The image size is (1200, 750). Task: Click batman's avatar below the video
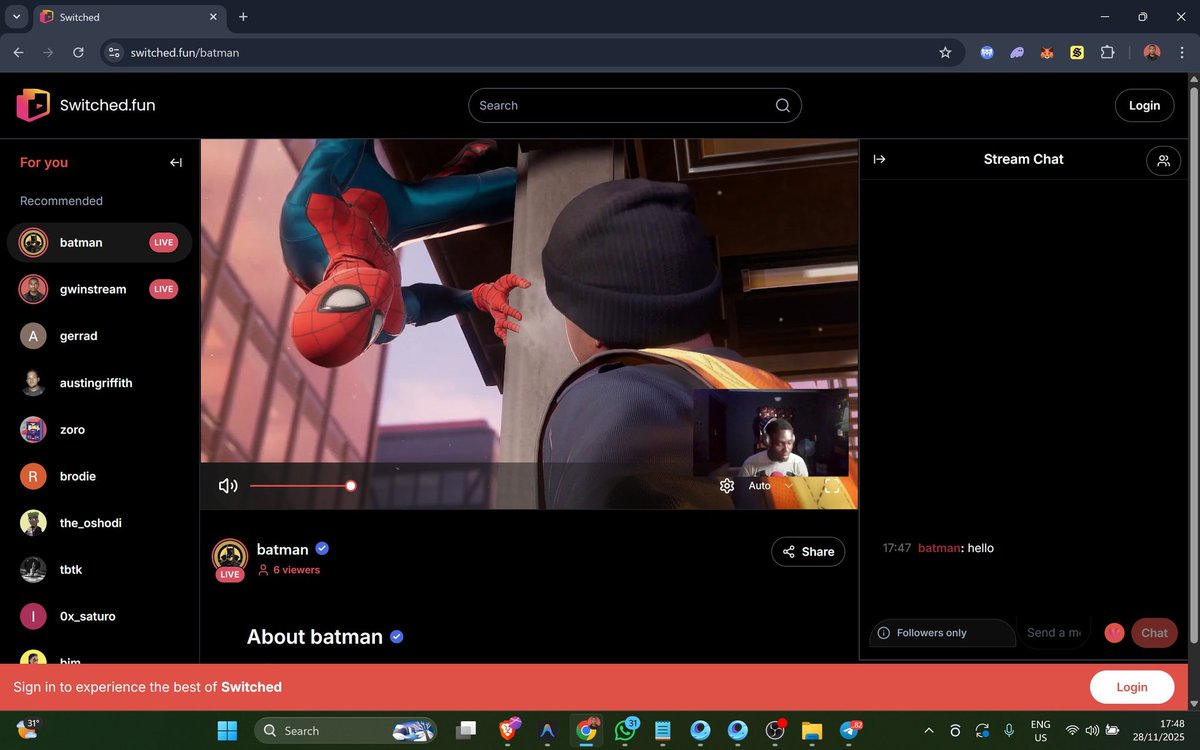(x=230, y=557)
